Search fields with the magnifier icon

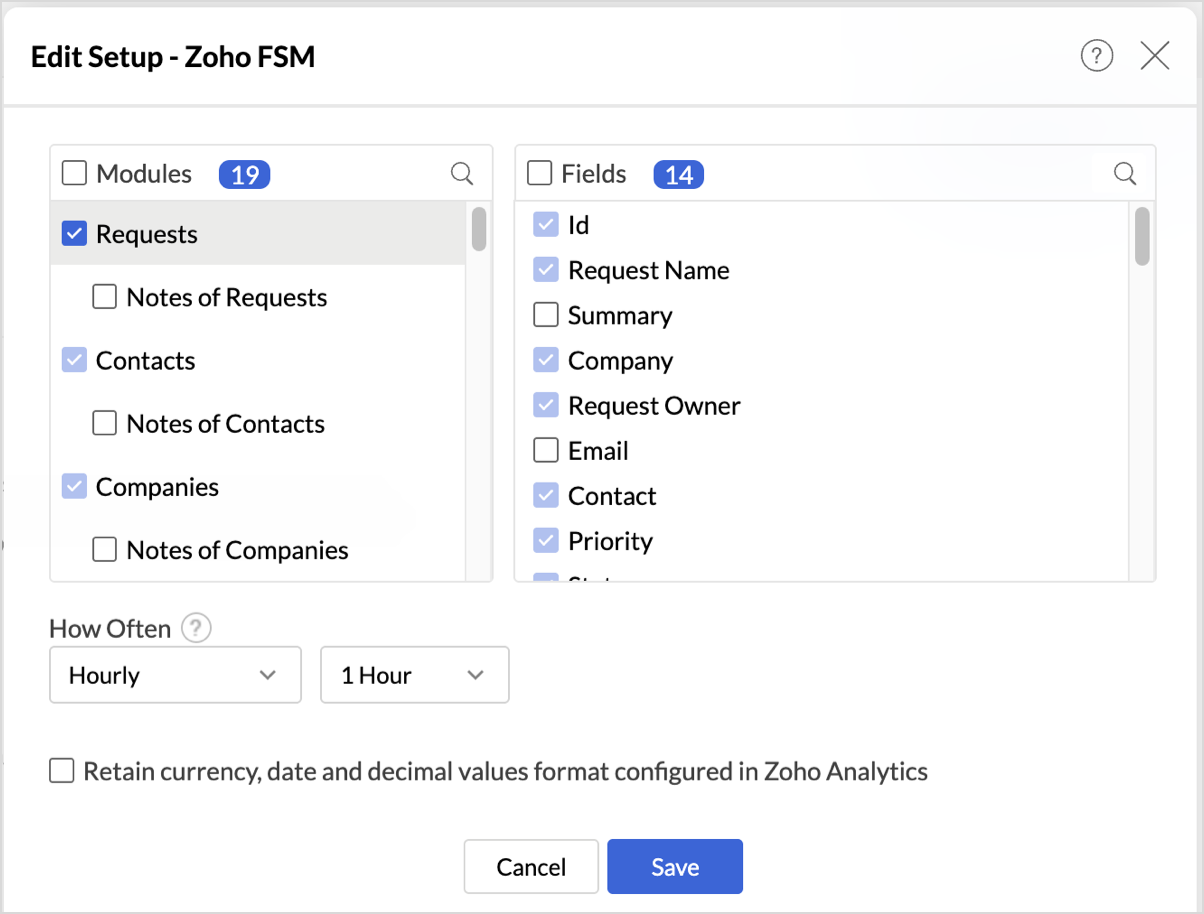tap(1125, 174)
